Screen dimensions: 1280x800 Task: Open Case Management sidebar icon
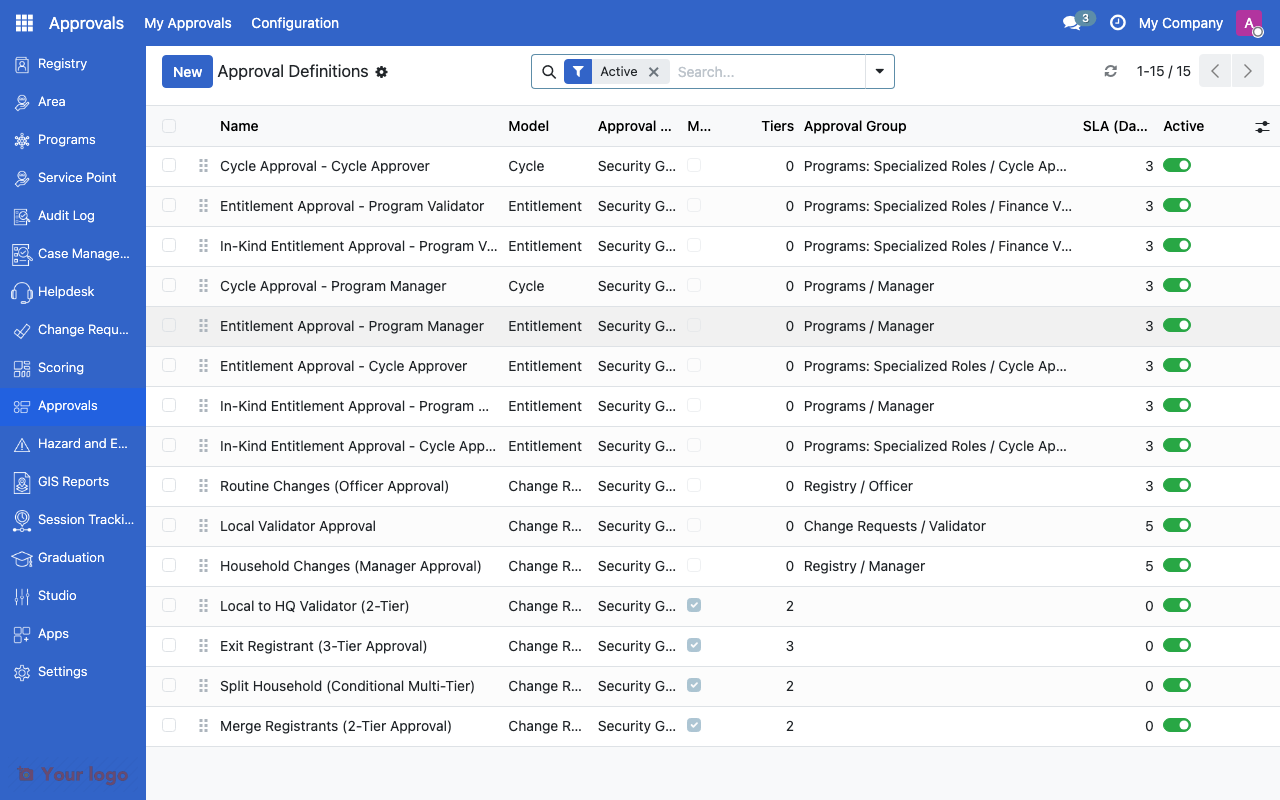22,254
